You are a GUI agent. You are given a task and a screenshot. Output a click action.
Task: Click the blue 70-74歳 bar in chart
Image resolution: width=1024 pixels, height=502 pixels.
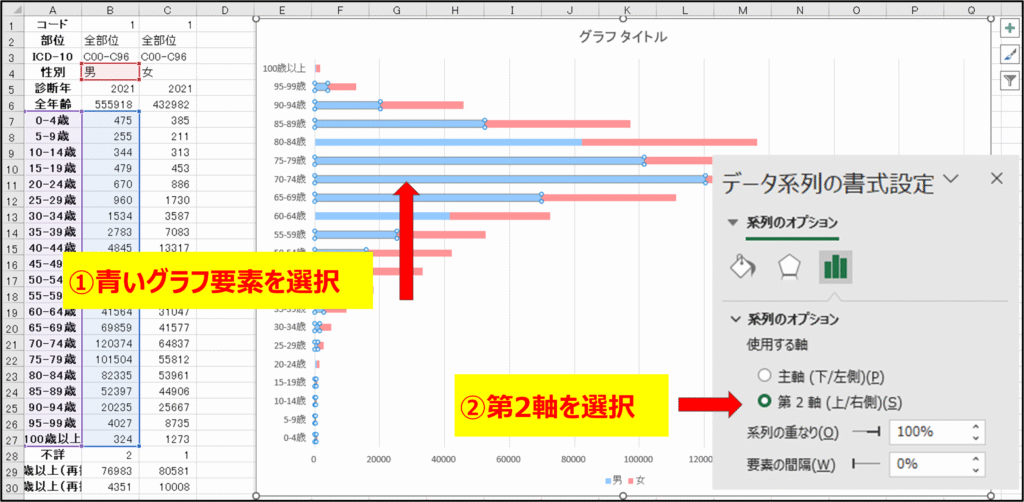[500, 180]
